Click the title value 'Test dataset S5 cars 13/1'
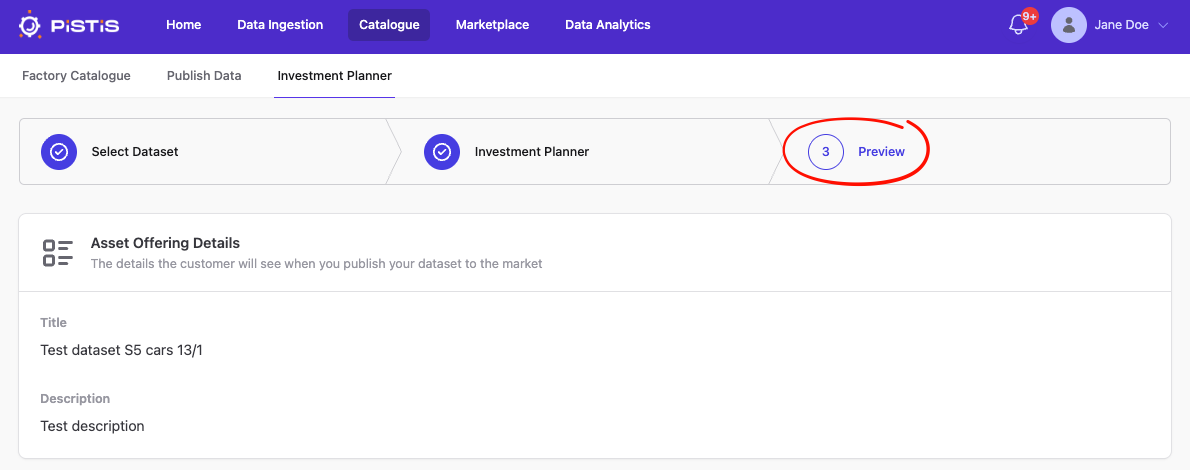The width and height of the screenshot is (1190, 470). (x=121, y=350)
